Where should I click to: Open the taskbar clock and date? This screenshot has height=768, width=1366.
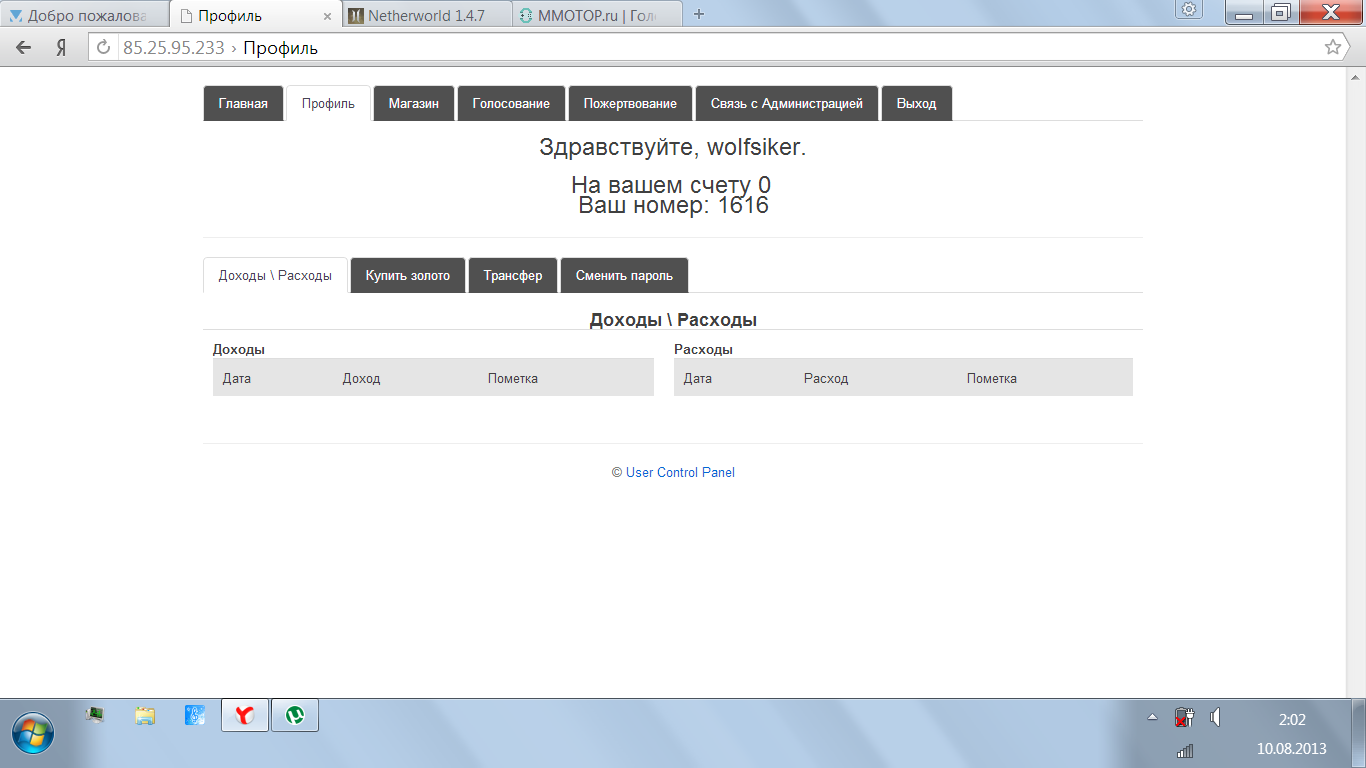pos(1292,733)
